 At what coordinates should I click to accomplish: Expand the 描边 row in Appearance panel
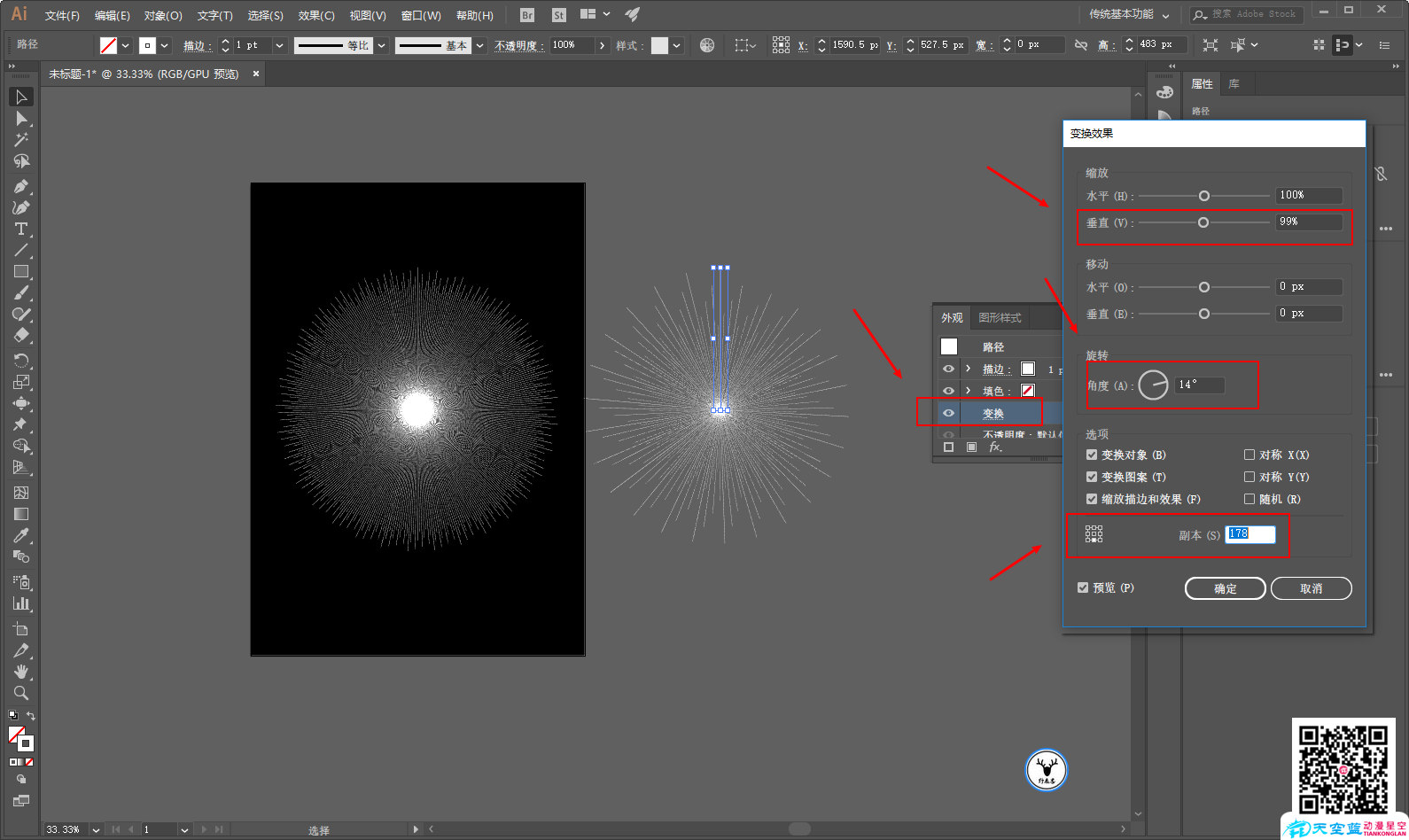(x=968, y=369)
